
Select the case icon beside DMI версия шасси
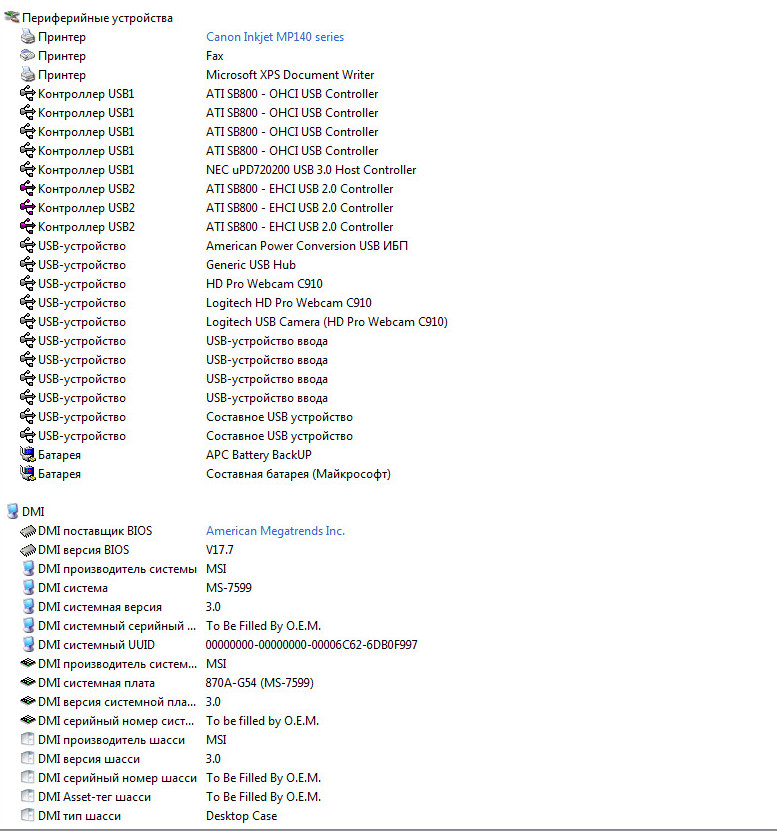pos(28,758)
